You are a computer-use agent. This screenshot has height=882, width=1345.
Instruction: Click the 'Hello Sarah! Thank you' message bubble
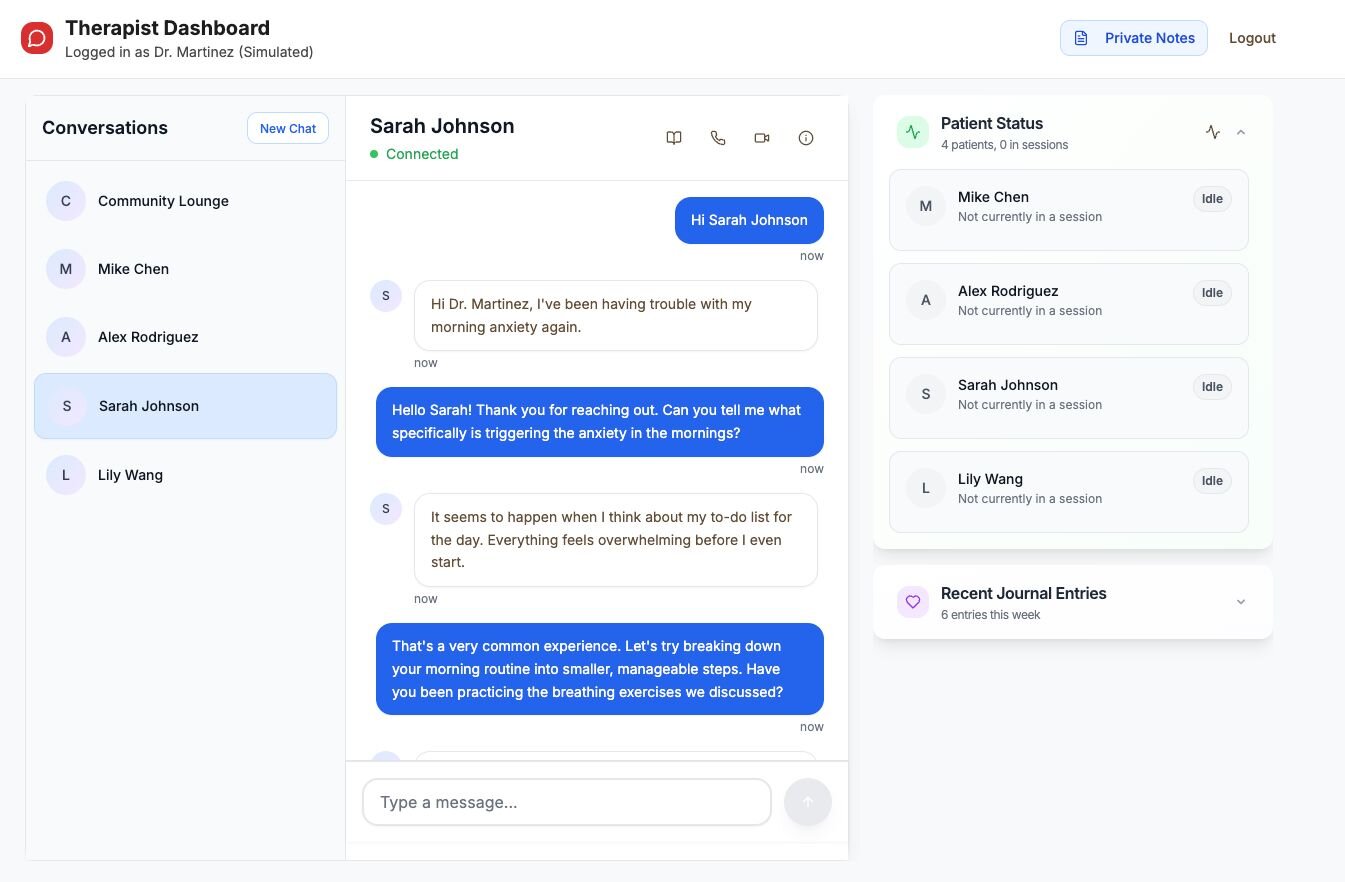(x=600, y=422)
